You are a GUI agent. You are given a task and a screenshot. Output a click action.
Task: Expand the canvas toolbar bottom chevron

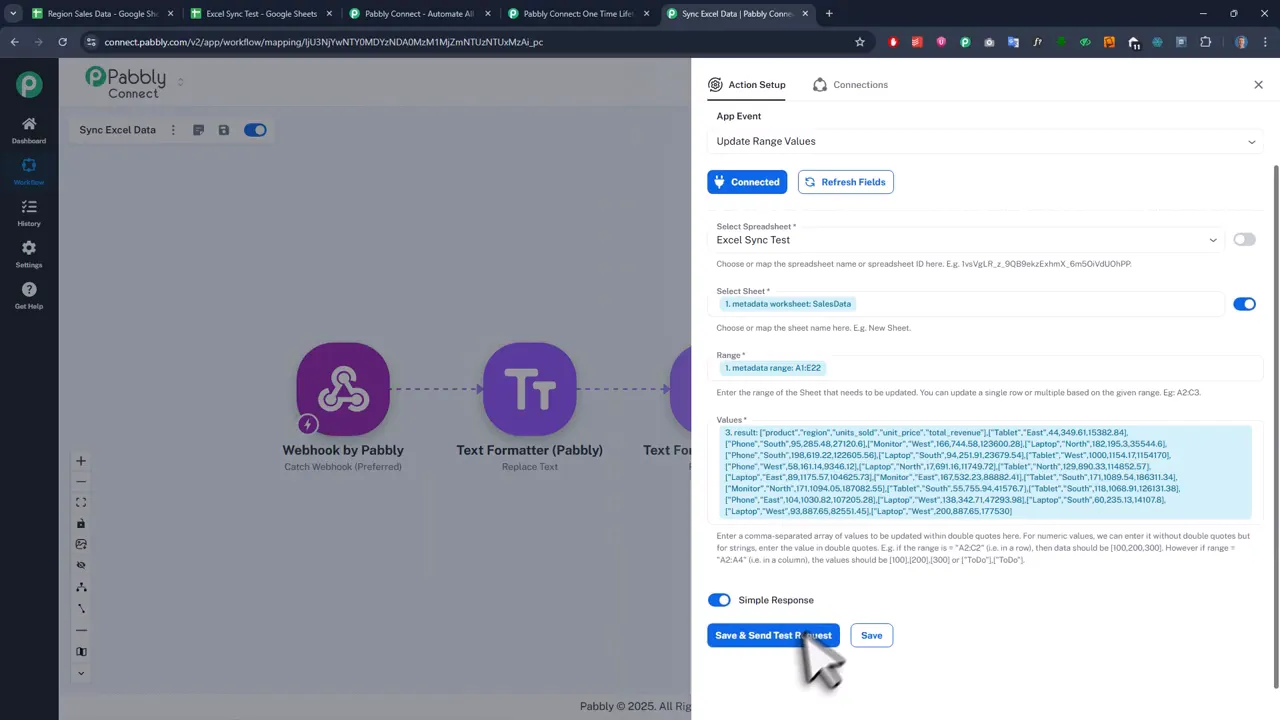pyautogui.click(x=81, y=673)
